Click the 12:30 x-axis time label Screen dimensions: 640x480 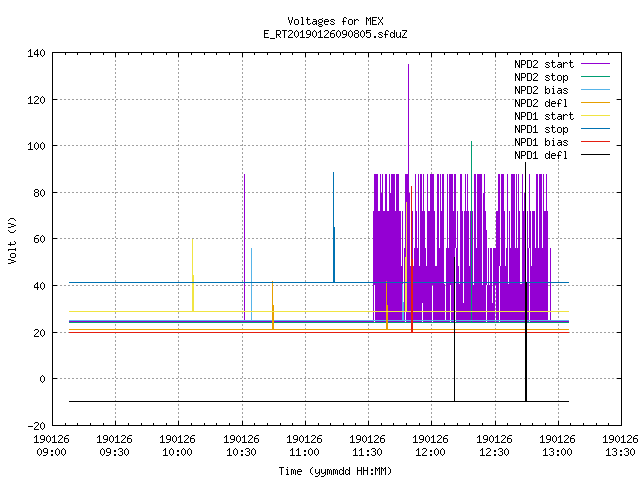point(494,452)
